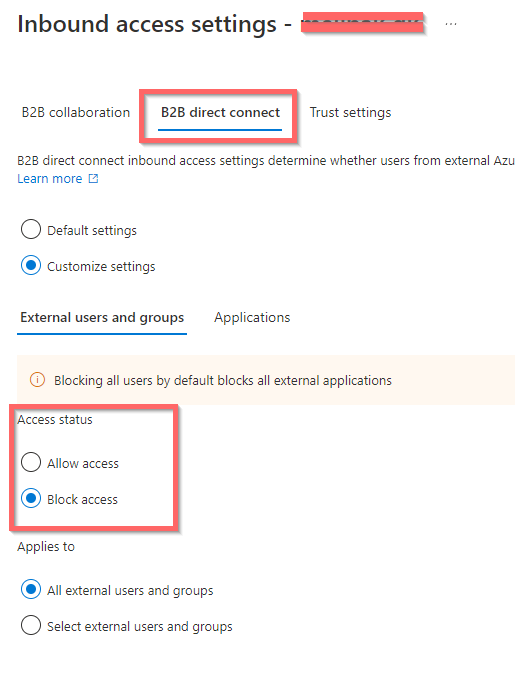
Task: Open the Learn more link
Action: 50,179
